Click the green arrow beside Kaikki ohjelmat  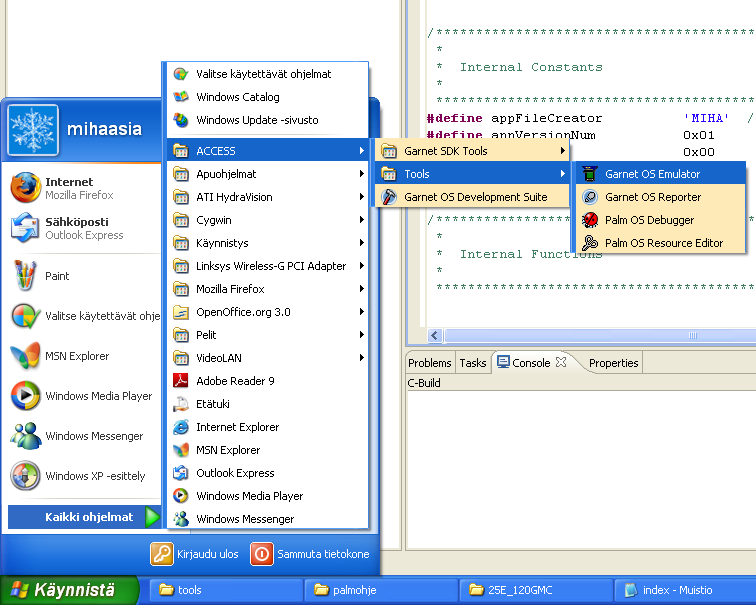coord(152,517)
